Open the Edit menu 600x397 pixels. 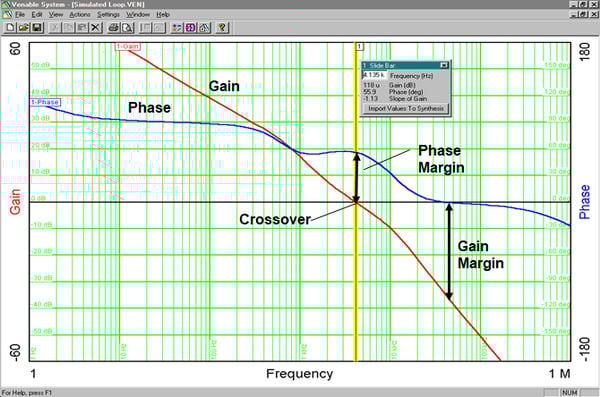pos(37,15)
